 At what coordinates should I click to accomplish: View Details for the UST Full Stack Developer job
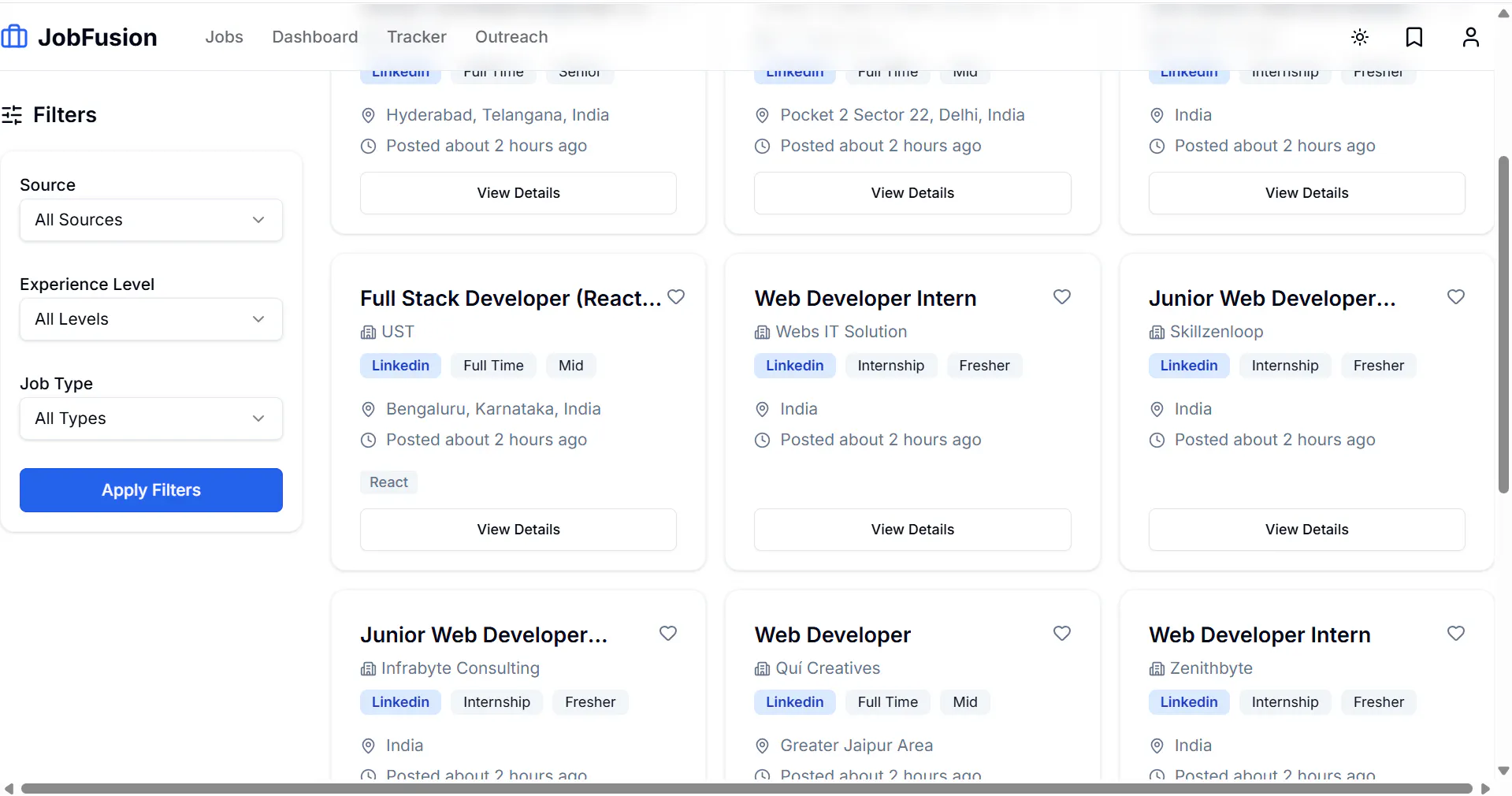pyautogui.click(x=518, y=530)
